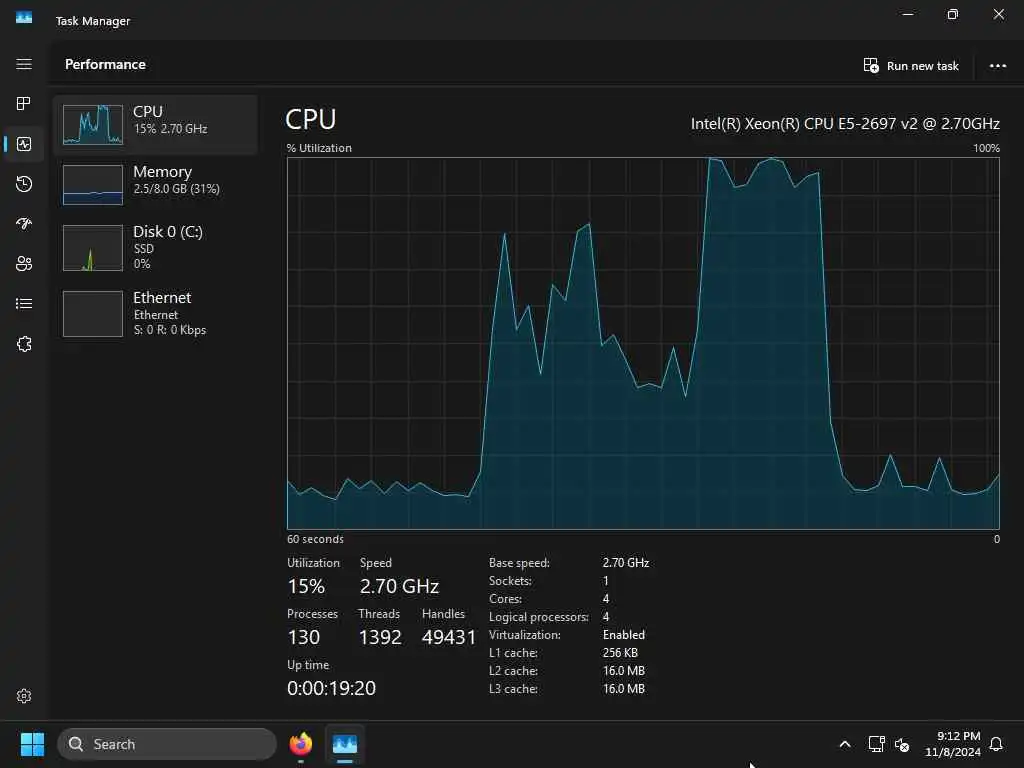
Task: Click the Memory mini graph thumbnail
Action: [x=93, y=184]
